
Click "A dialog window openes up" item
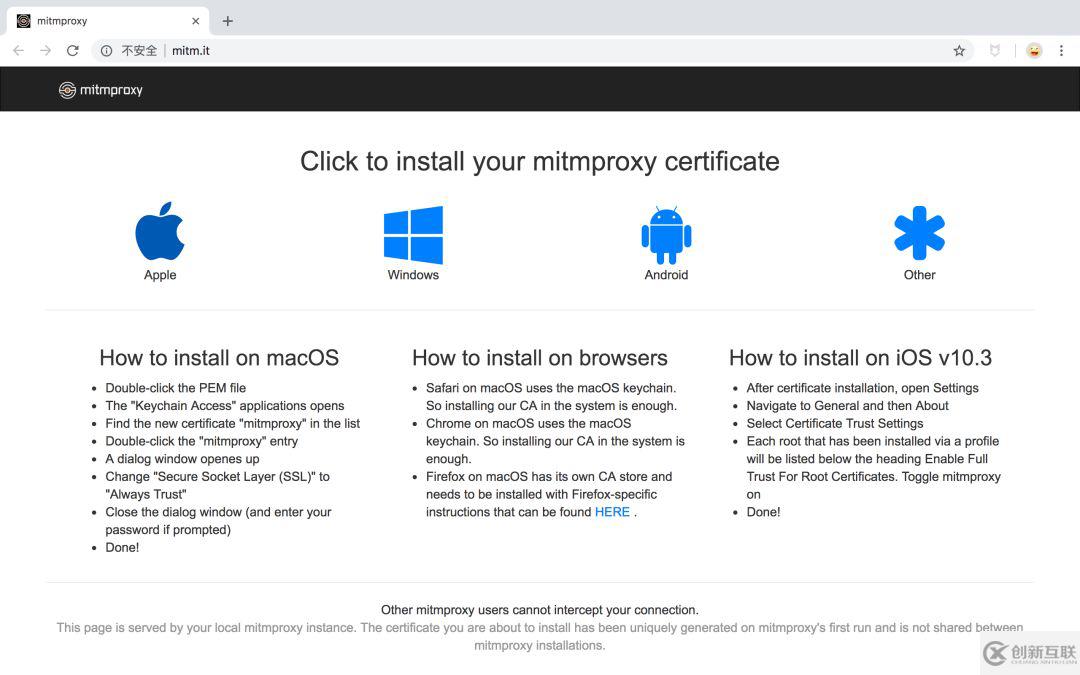point(183,459)
